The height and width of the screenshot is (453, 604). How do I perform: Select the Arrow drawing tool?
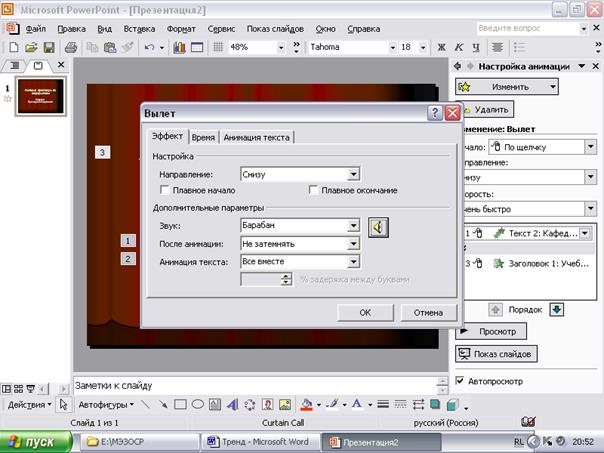(163, 404)
